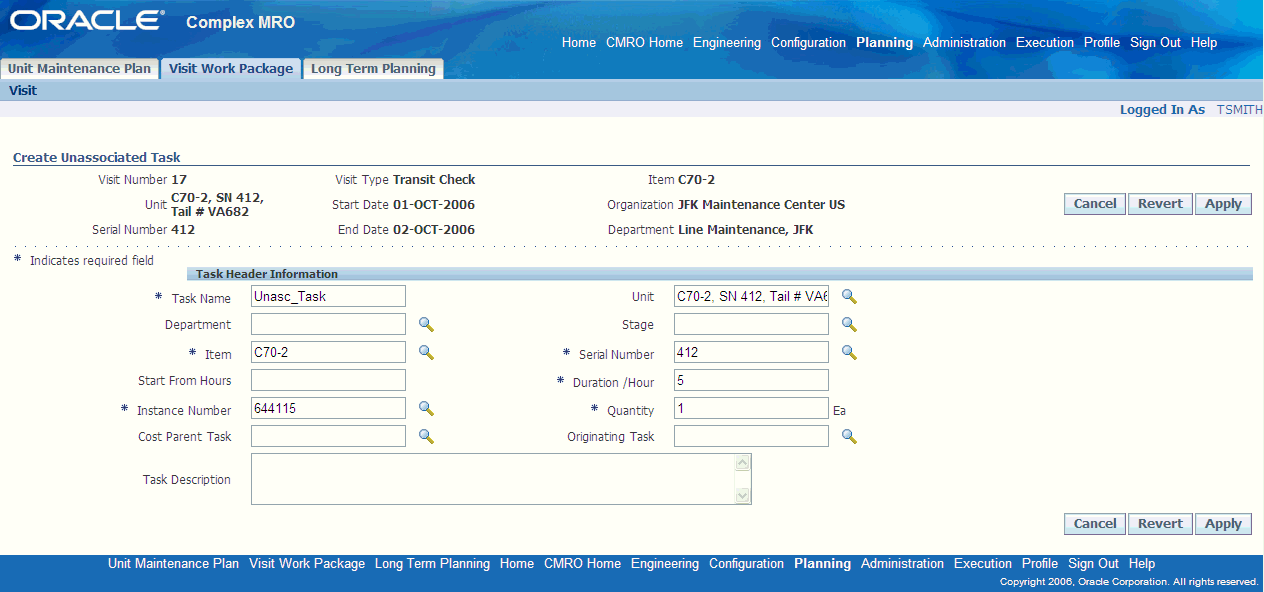The width and height of the screenshot is (1264, 592).
Task: Click the top Revert button
Action: [x=1160, y=204]
